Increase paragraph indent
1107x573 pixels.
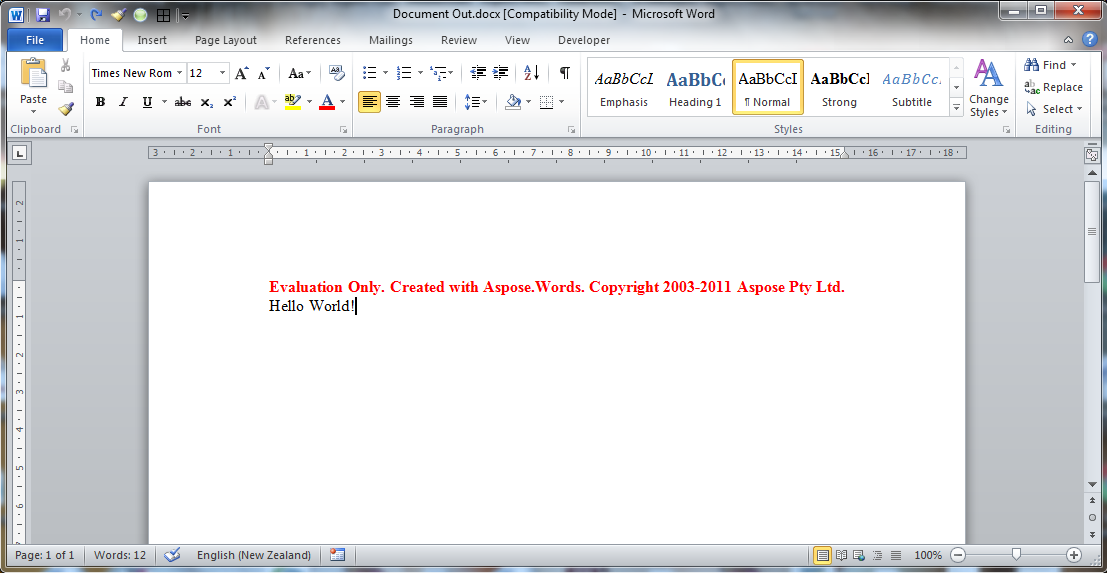pyautogui.click(x=501, y=73)
